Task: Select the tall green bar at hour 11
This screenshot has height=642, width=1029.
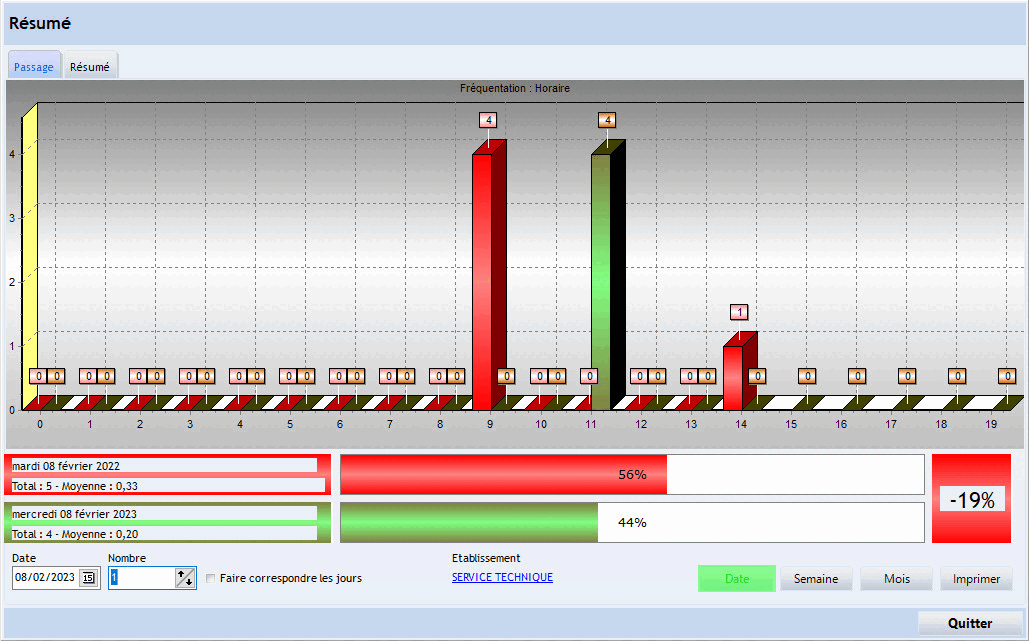Action: click(601, 280)
